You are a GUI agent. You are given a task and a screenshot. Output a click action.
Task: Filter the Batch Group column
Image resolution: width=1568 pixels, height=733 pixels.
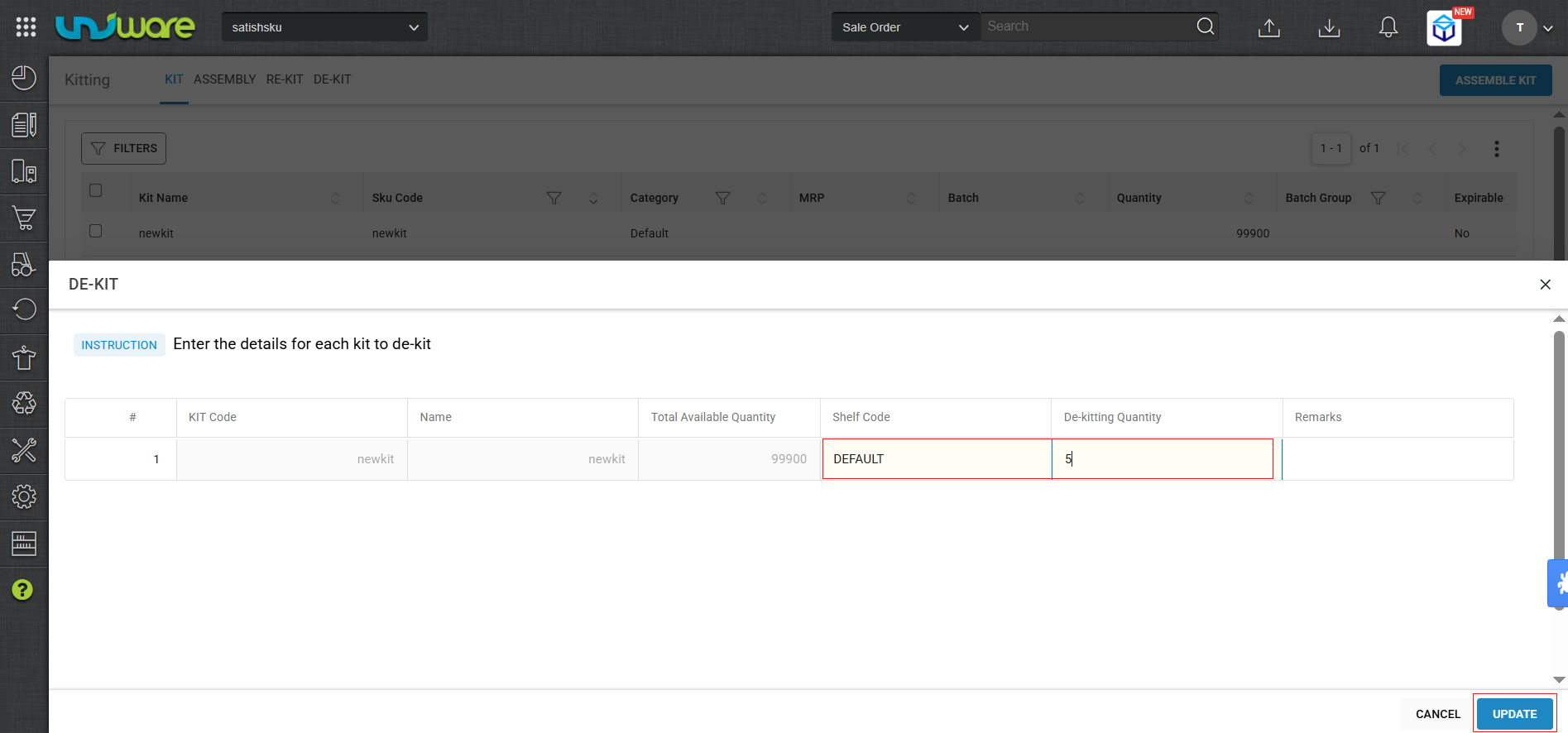1378,198
